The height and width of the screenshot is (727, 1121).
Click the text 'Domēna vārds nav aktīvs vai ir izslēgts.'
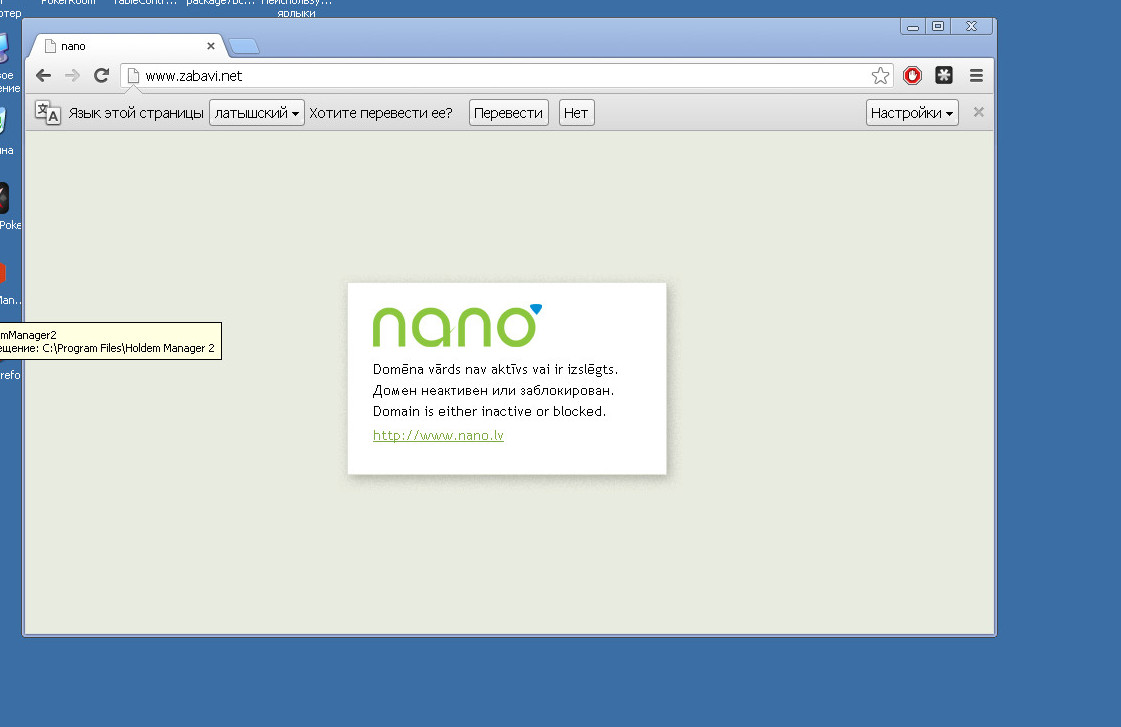click(x=495, y=370)
